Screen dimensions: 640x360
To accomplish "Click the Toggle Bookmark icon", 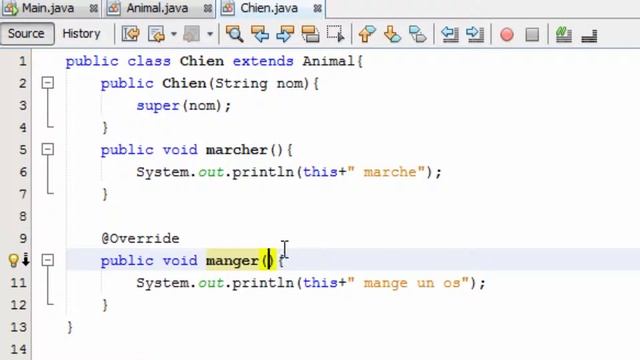I will tap(418, 34).
